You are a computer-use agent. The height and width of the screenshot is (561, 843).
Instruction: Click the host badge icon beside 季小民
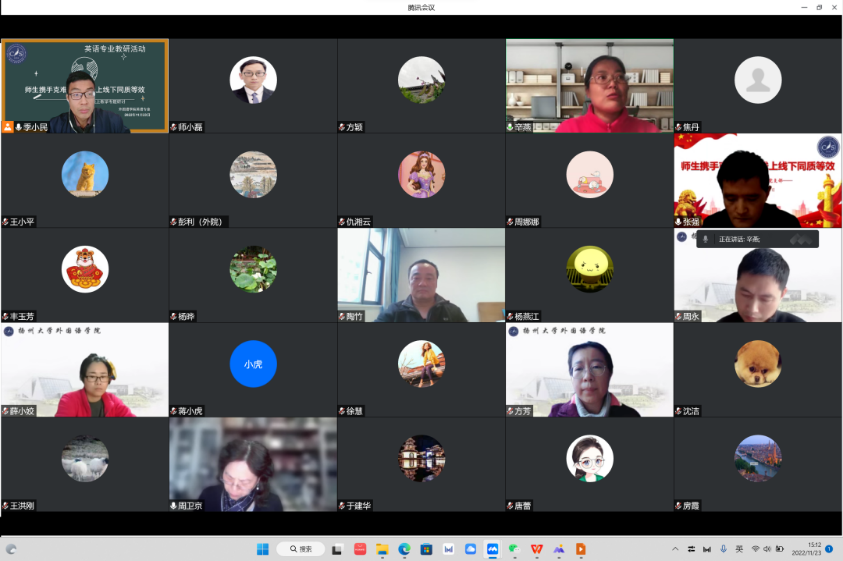tap(8, 127)
